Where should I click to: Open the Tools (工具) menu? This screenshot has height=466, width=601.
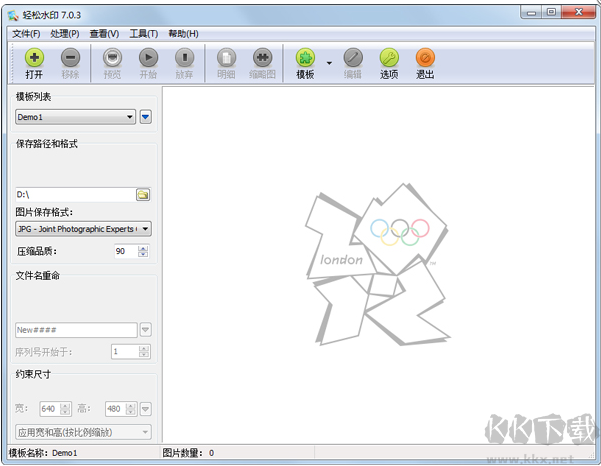(x=144, y=34)
